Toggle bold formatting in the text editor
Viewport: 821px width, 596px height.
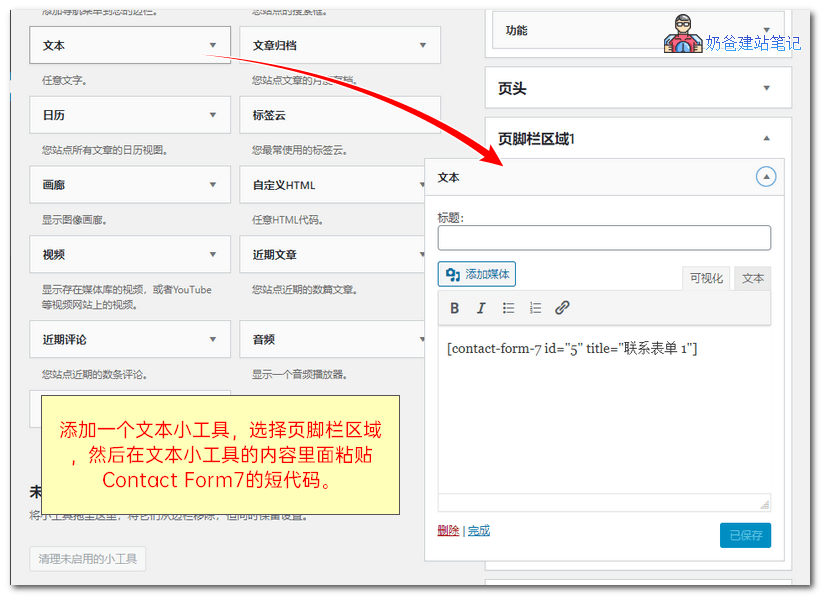pos(455,308)
